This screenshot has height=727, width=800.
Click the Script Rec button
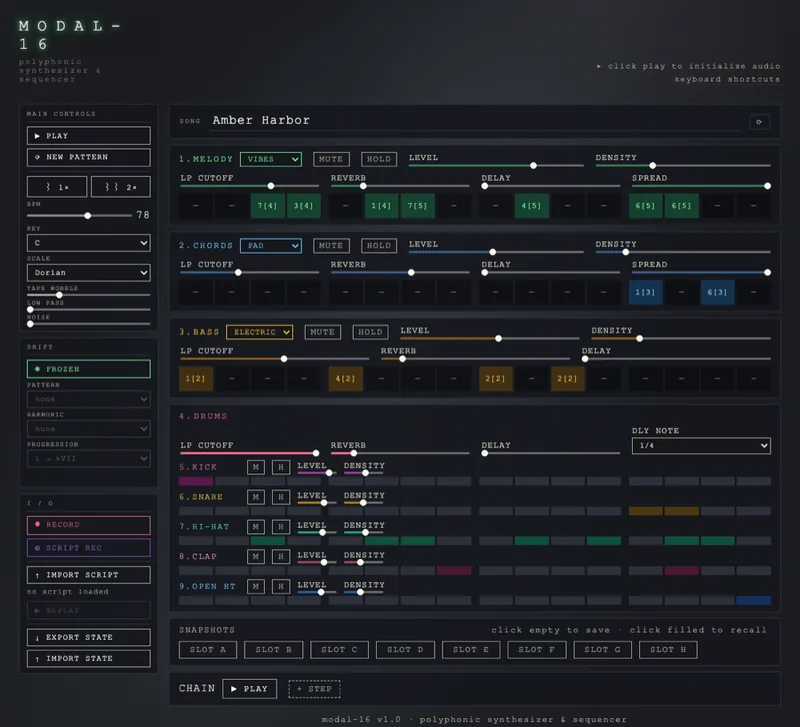coord(89,548)
